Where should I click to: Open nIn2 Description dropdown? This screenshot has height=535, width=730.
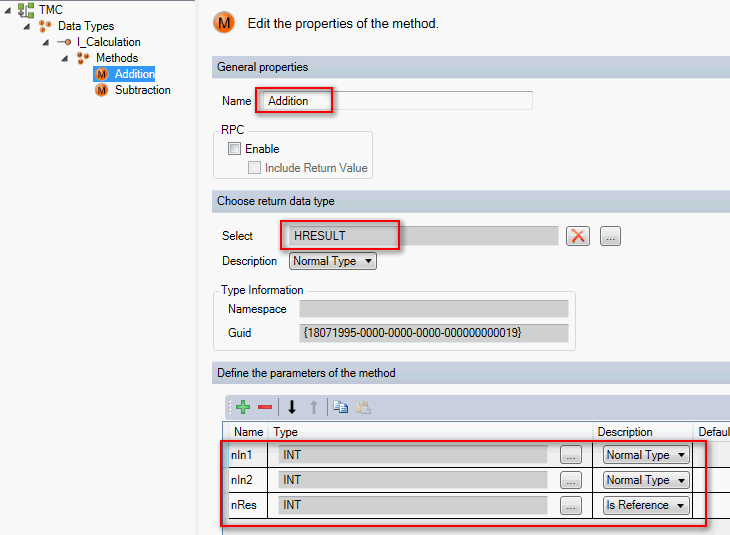click(x=646, y=480)
